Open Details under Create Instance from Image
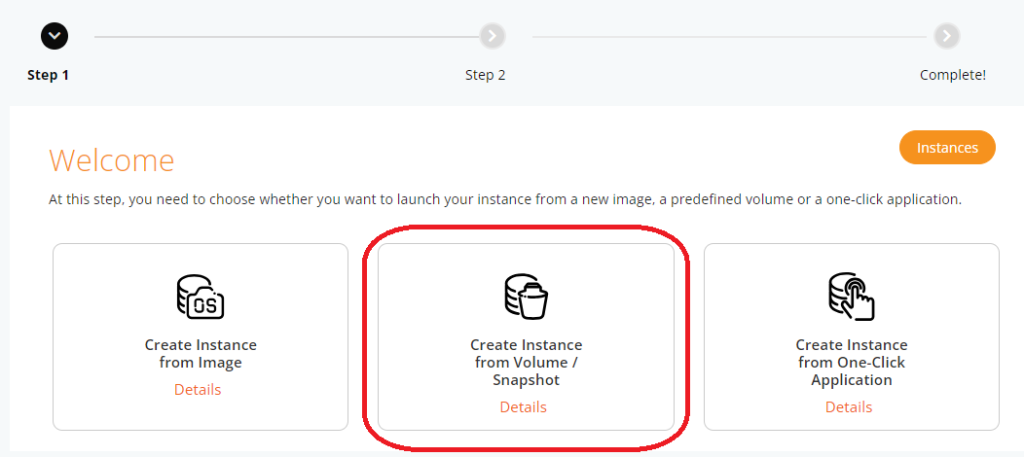Viewport: 1024px width, 457px height. pyautogui.click(x=198, y=390)
